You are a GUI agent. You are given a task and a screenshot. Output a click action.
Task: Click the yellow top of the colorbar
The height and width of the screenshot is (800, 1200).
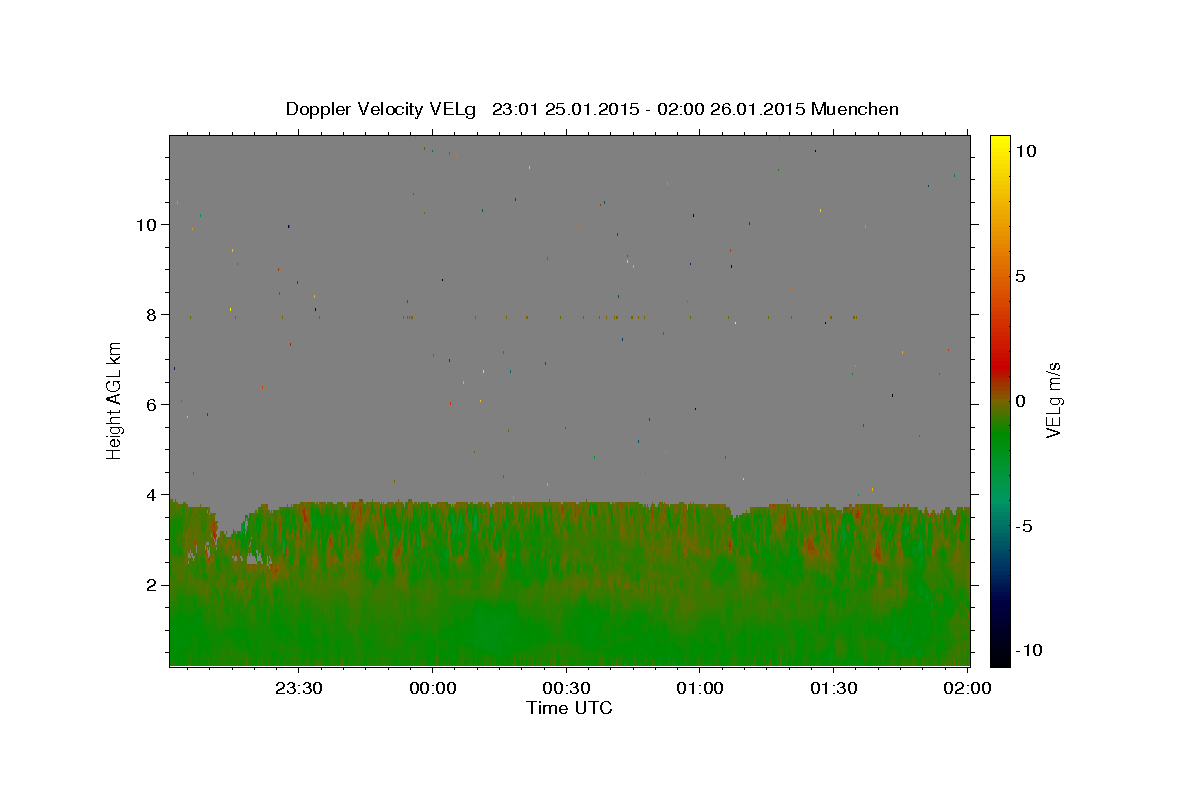click(x=1000, y=145)
